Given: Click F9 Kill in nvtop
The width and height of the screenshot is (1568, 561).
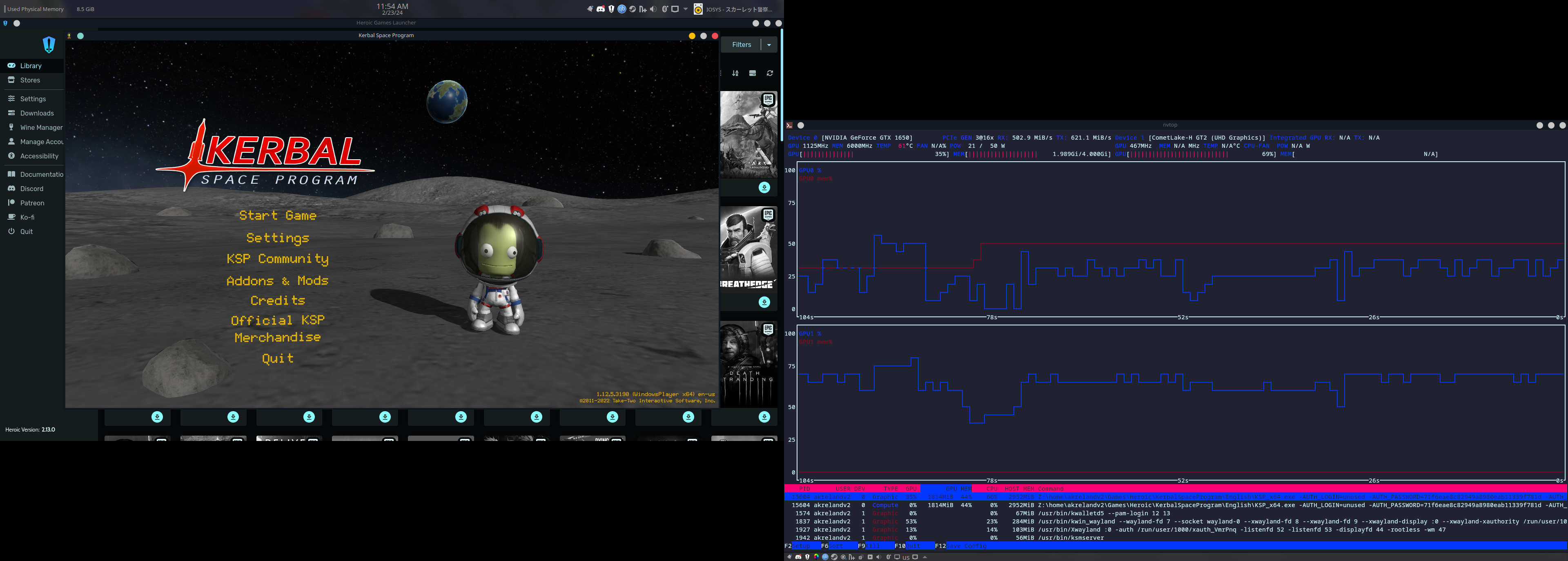Looking at the screenshot, I should point(876,546).
